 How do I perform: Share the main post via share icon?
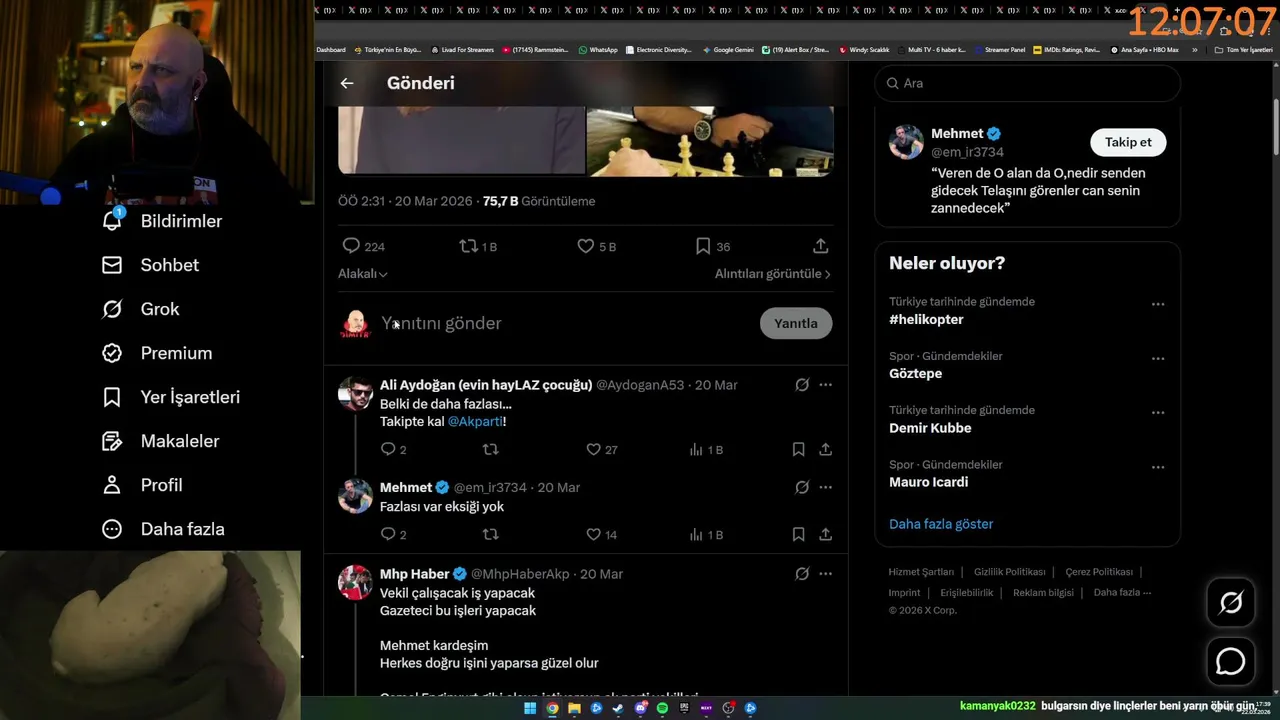[820, 246]
